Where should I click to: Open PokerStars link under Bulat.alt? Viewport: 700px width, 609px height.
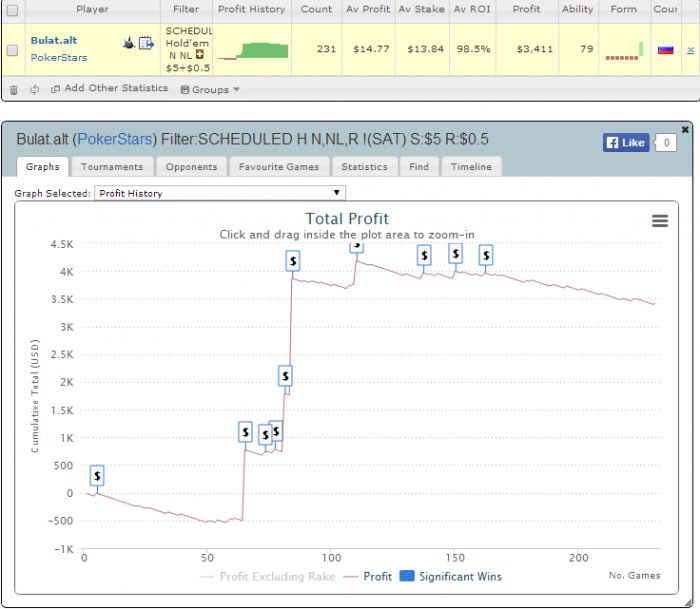pyautogui.click(x=59, y=58)
